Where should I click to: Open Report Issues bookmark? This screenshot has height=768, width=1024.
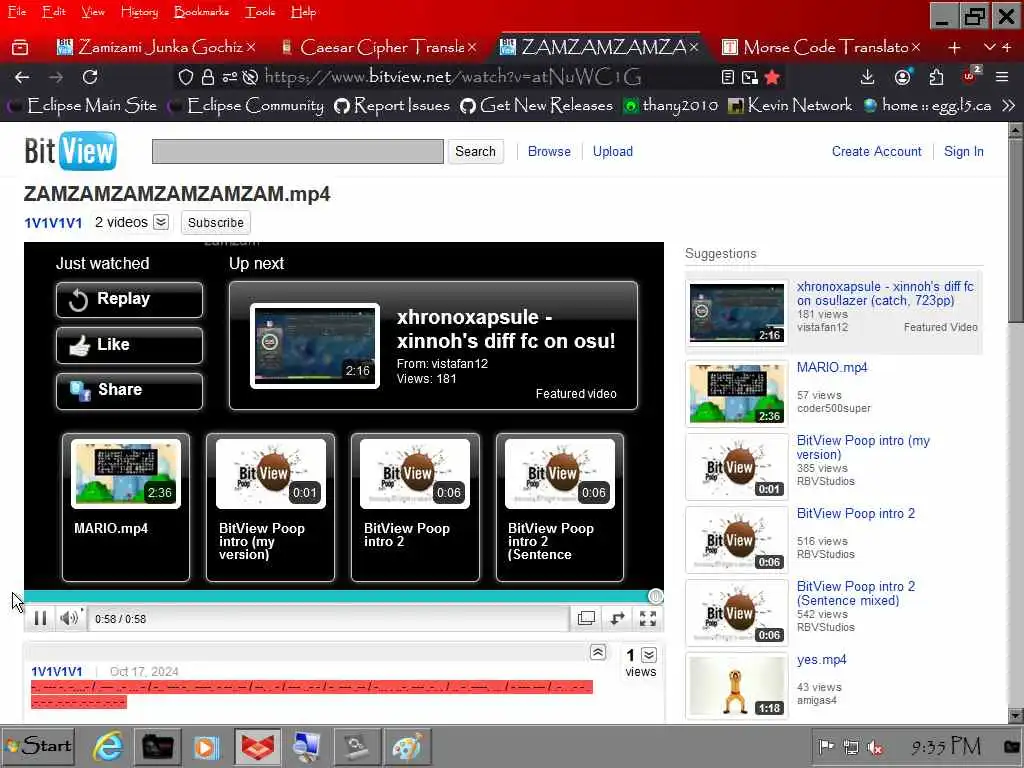[392, 106]
